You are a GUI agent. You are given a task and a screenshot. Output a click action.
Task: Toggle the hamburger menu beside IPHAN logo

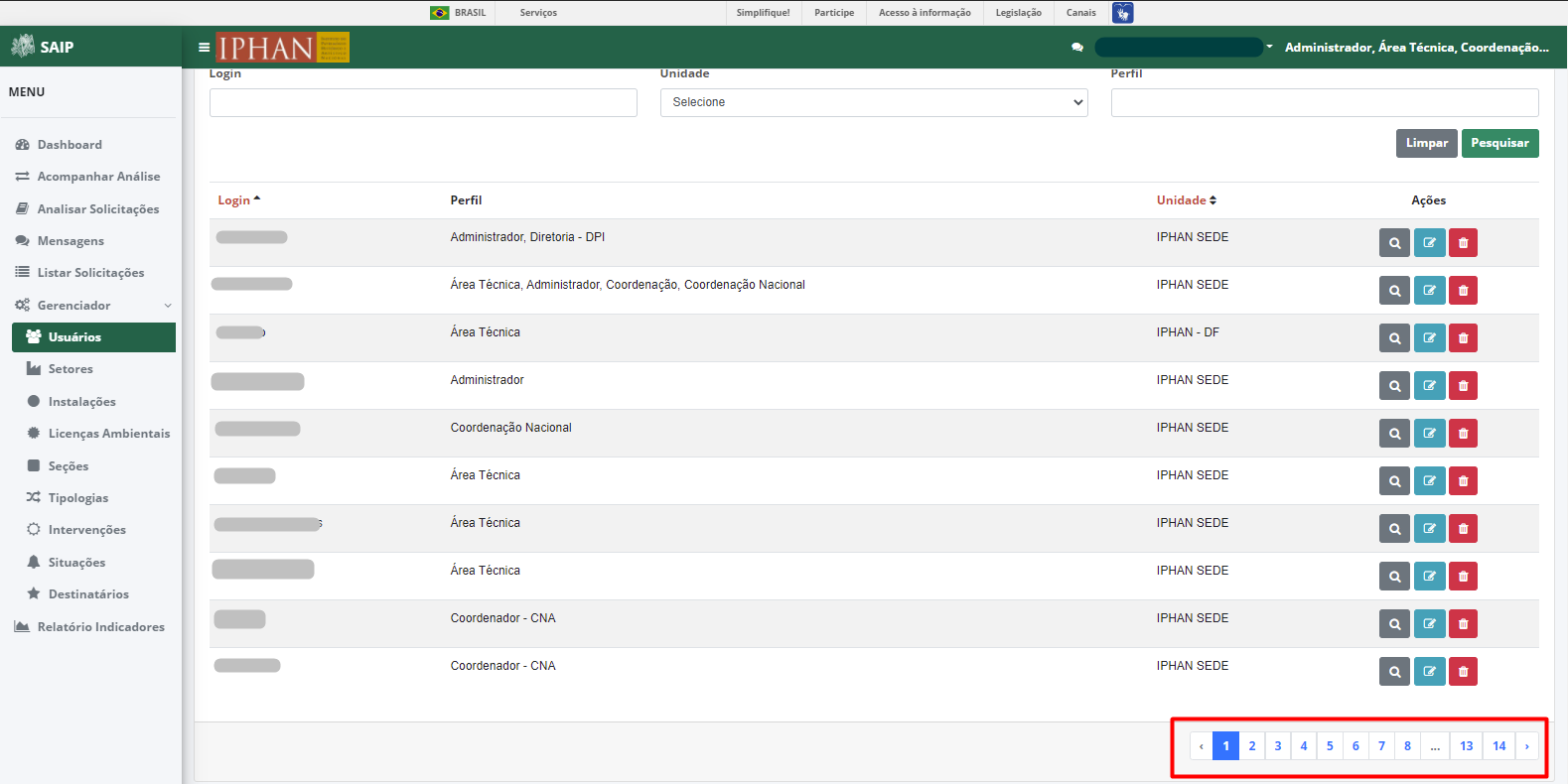point(204,47)
